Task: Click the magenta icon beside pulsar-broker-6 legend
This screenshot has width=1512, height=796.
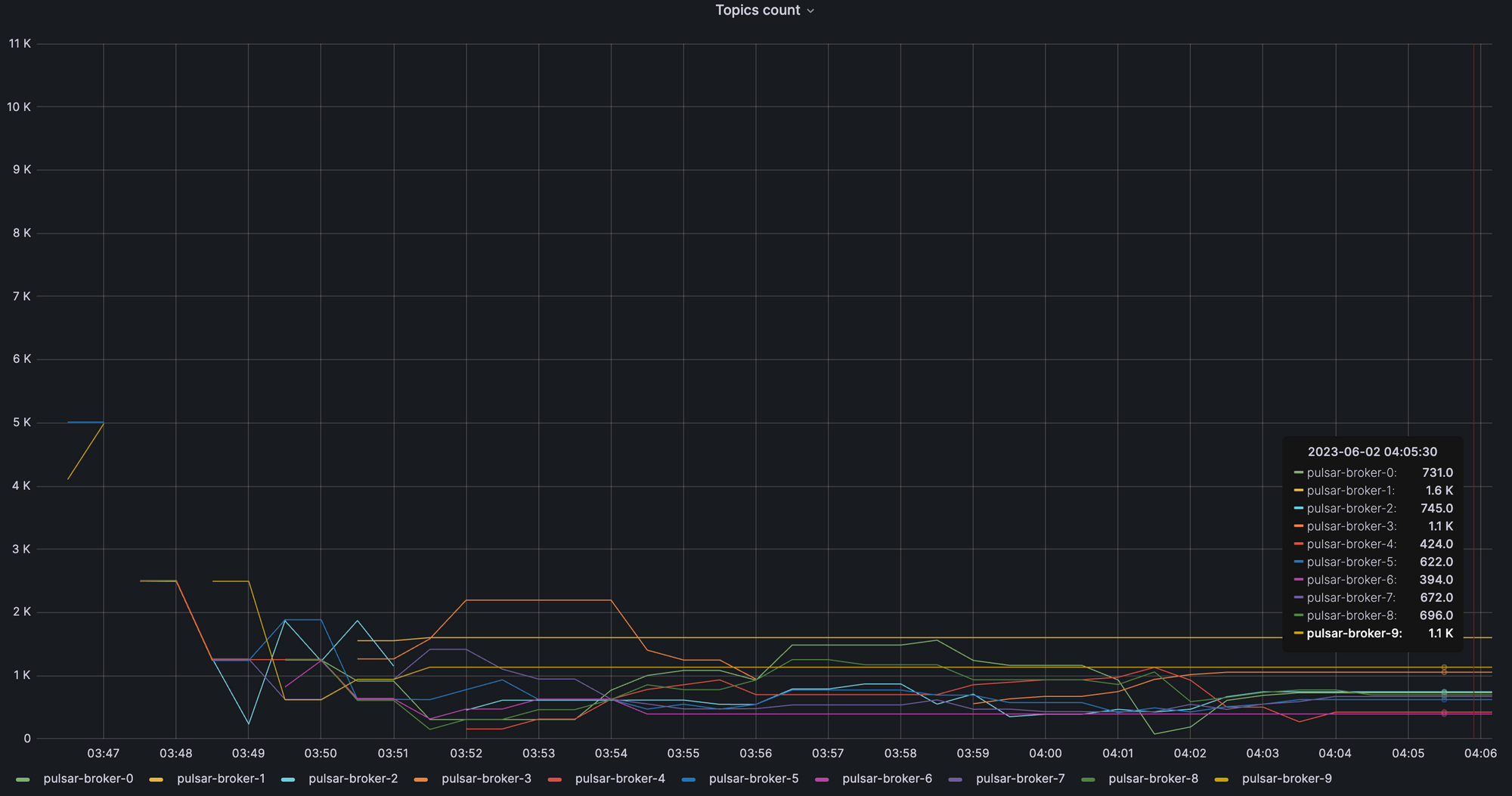Action: pos(822,779)
